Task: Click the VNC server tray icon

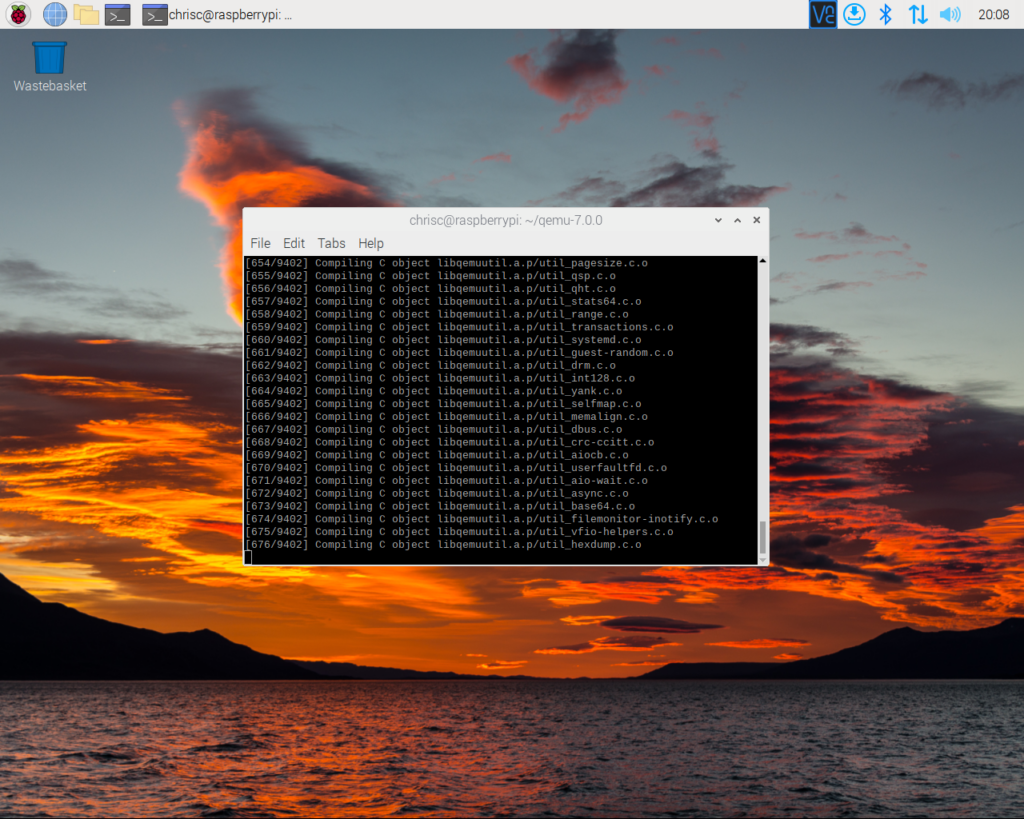Action: [x=822, y=14]
